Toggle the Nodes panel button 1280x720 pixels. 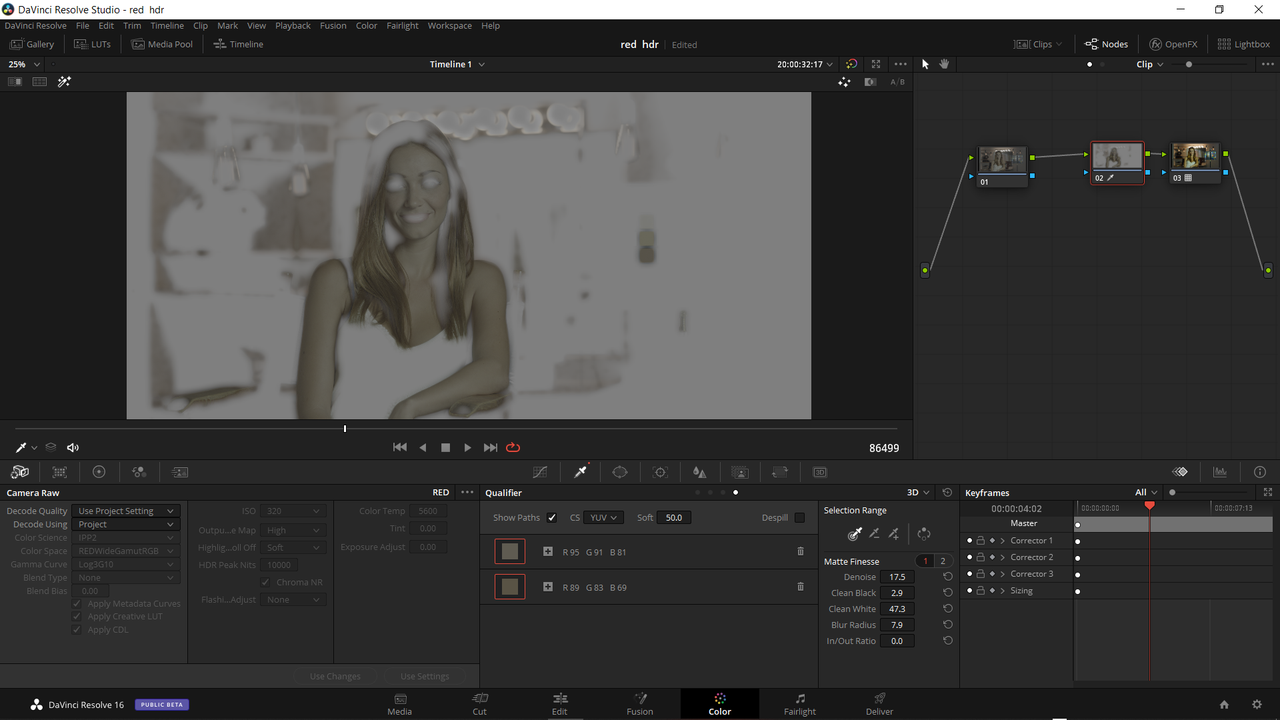[1107, 44]
